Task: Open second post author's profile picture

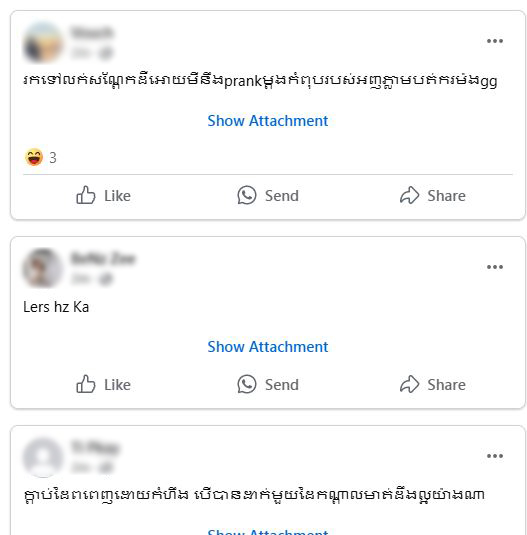Action: click(43, 268)
